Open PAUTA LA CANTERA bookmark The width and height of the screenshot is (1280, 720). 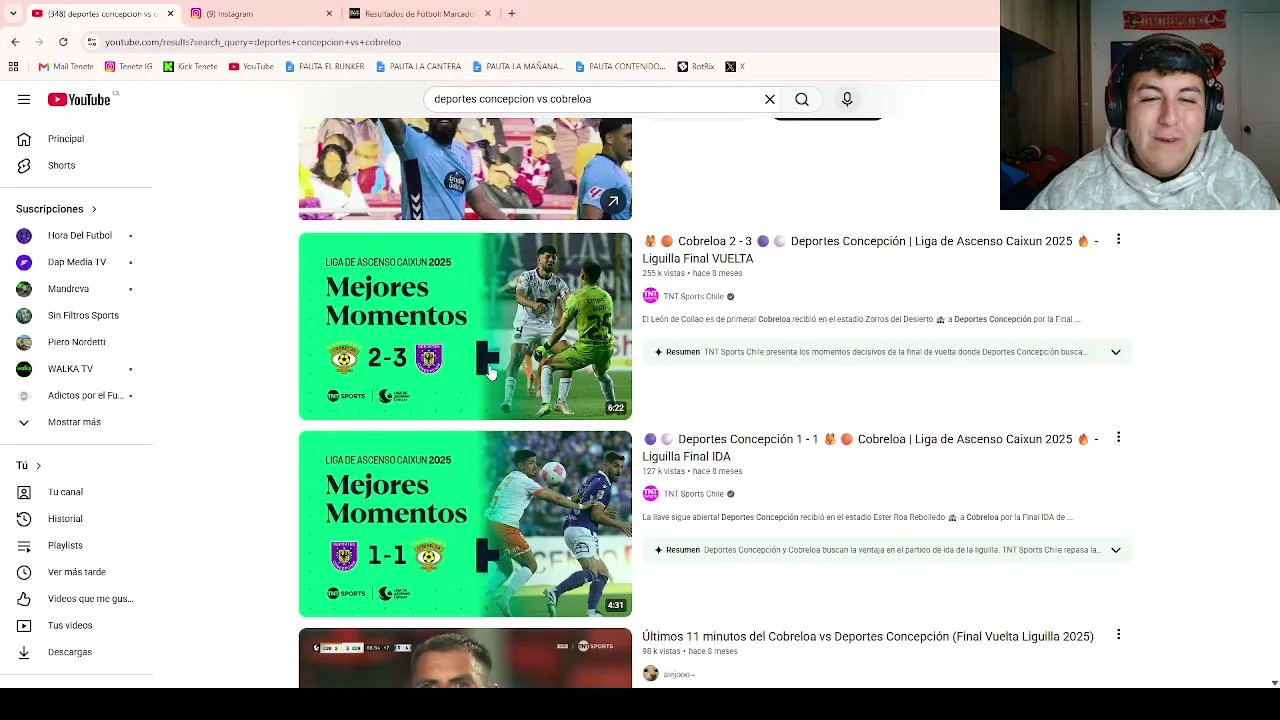tap(418, 67)
